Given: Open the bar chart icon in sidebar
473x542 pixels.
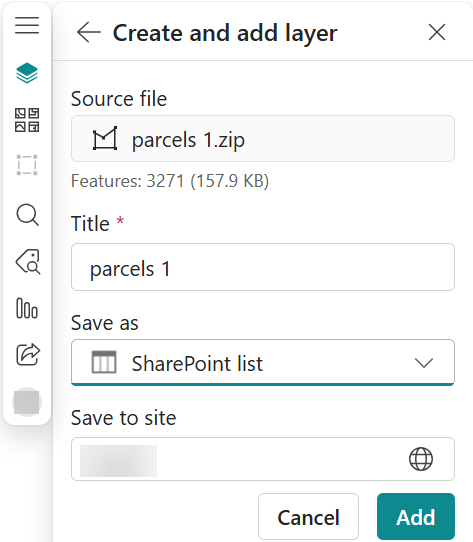Looking at the screenshot, I should pyautogui.click(x=27, y=308).
